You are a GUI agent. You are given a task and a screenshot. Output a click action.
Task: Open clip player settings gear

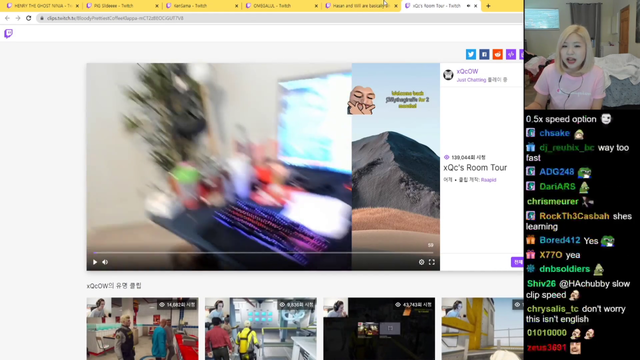coord(421,262)
